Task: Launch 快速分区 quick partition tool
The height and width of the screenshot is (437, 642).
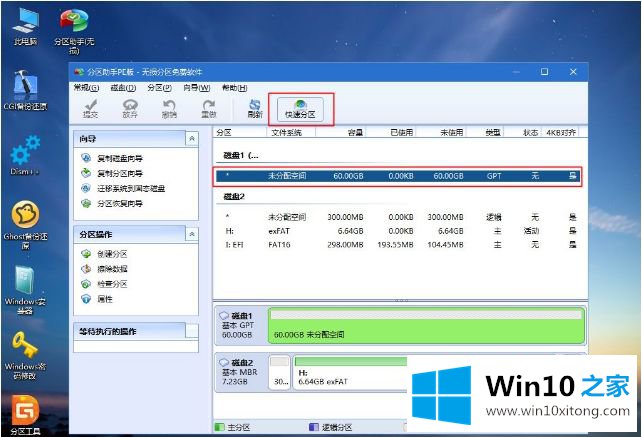Action: pyautogui.click(x=298, y=107)
